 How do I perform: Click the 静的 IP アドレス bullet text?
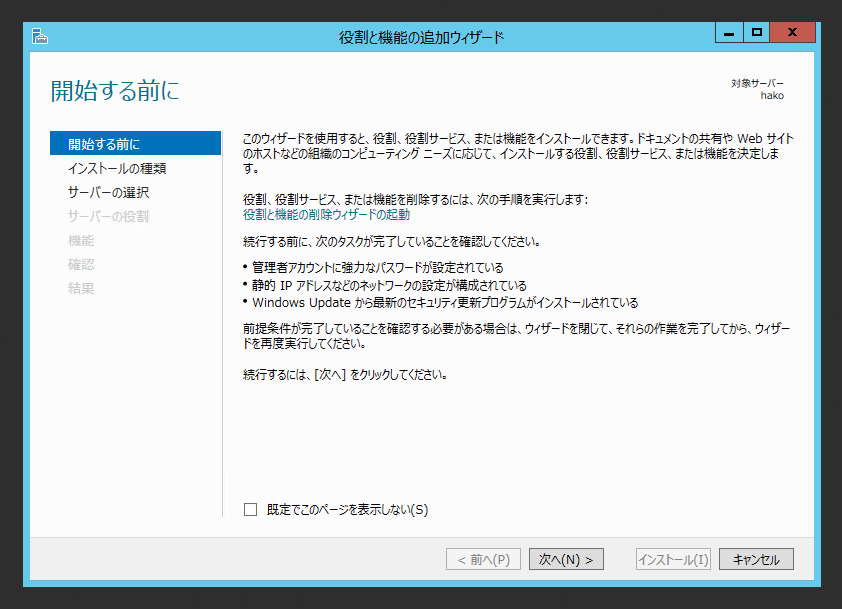pos(389,285)
